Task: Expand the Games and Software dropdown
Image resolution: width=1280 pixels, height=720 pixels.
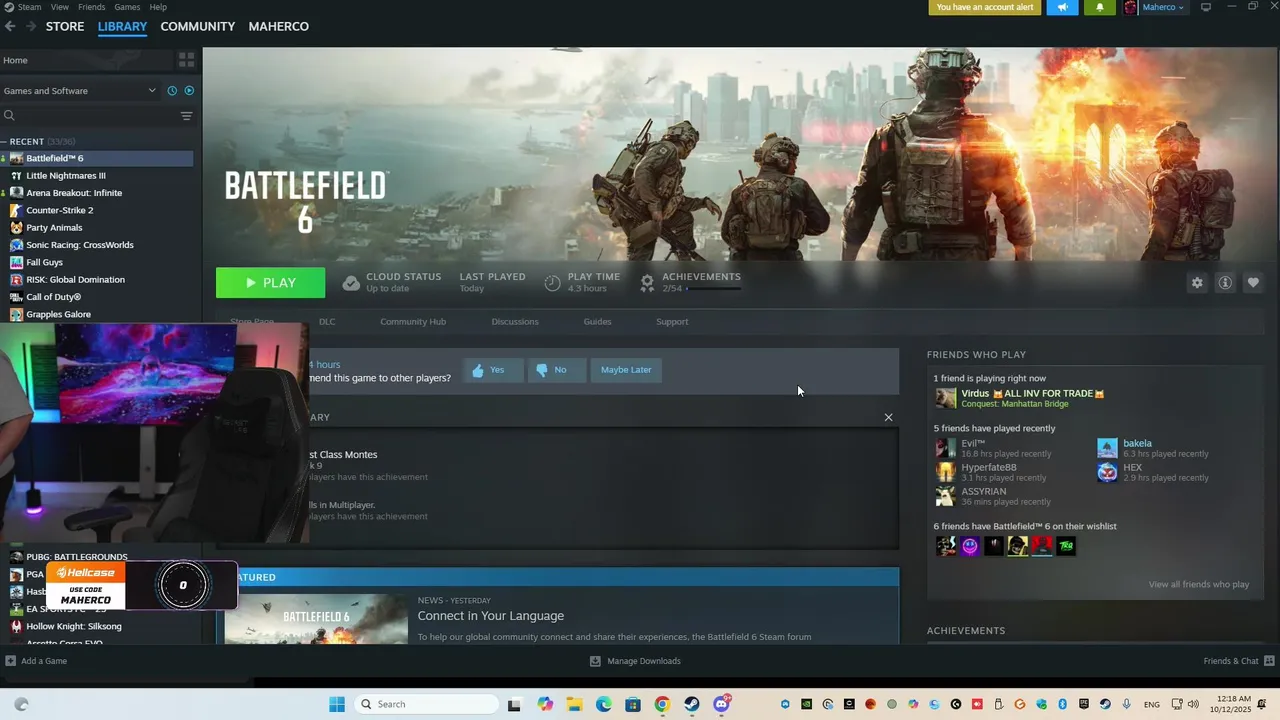Action: pos(80,91)
